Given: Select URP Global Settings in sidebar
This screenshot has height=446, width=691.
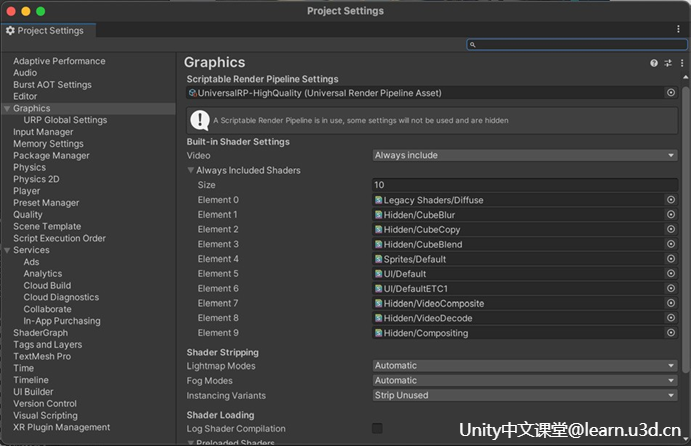Looking at the screenshot, I should (65, 120).
